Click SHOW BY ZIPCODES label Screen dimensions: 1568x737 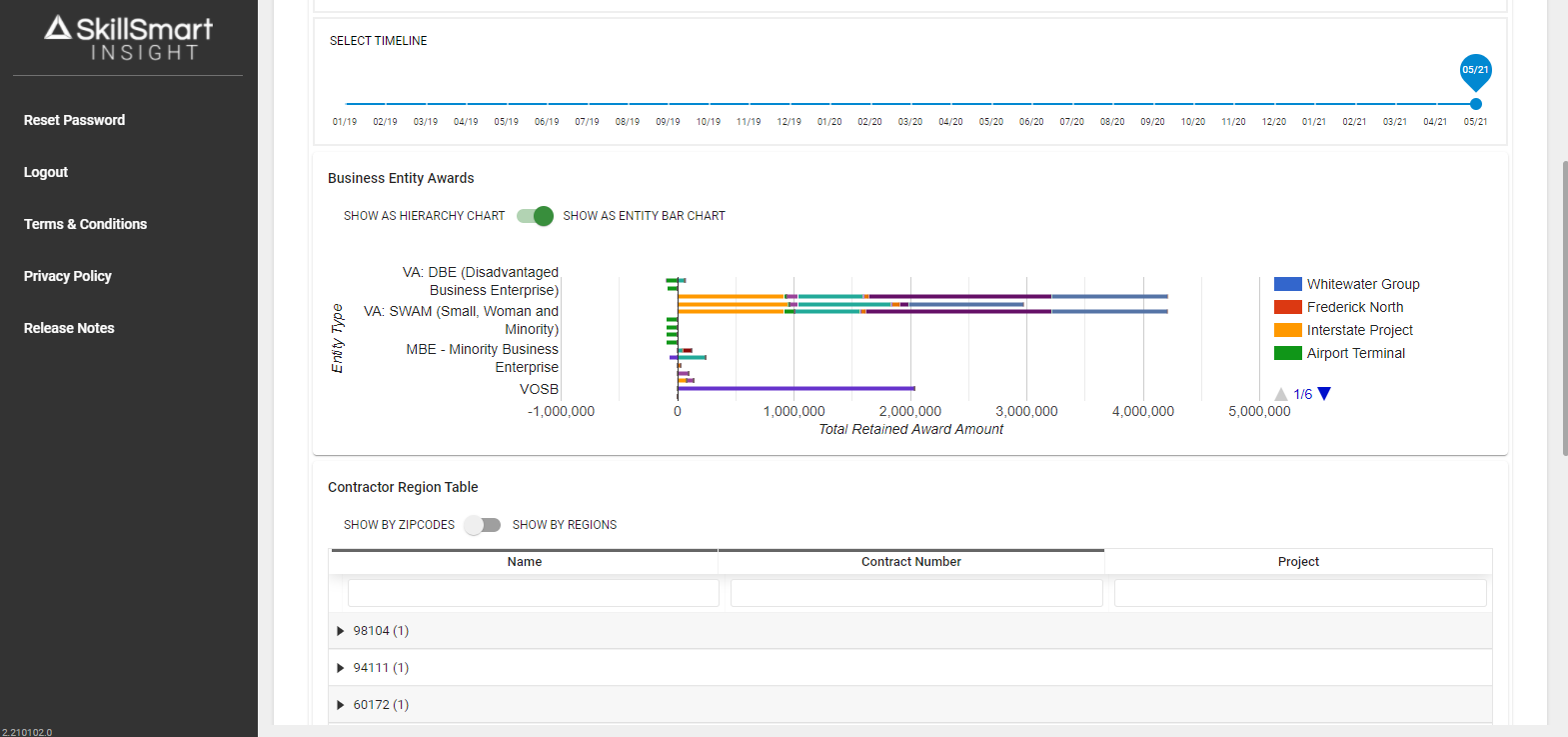399,525
